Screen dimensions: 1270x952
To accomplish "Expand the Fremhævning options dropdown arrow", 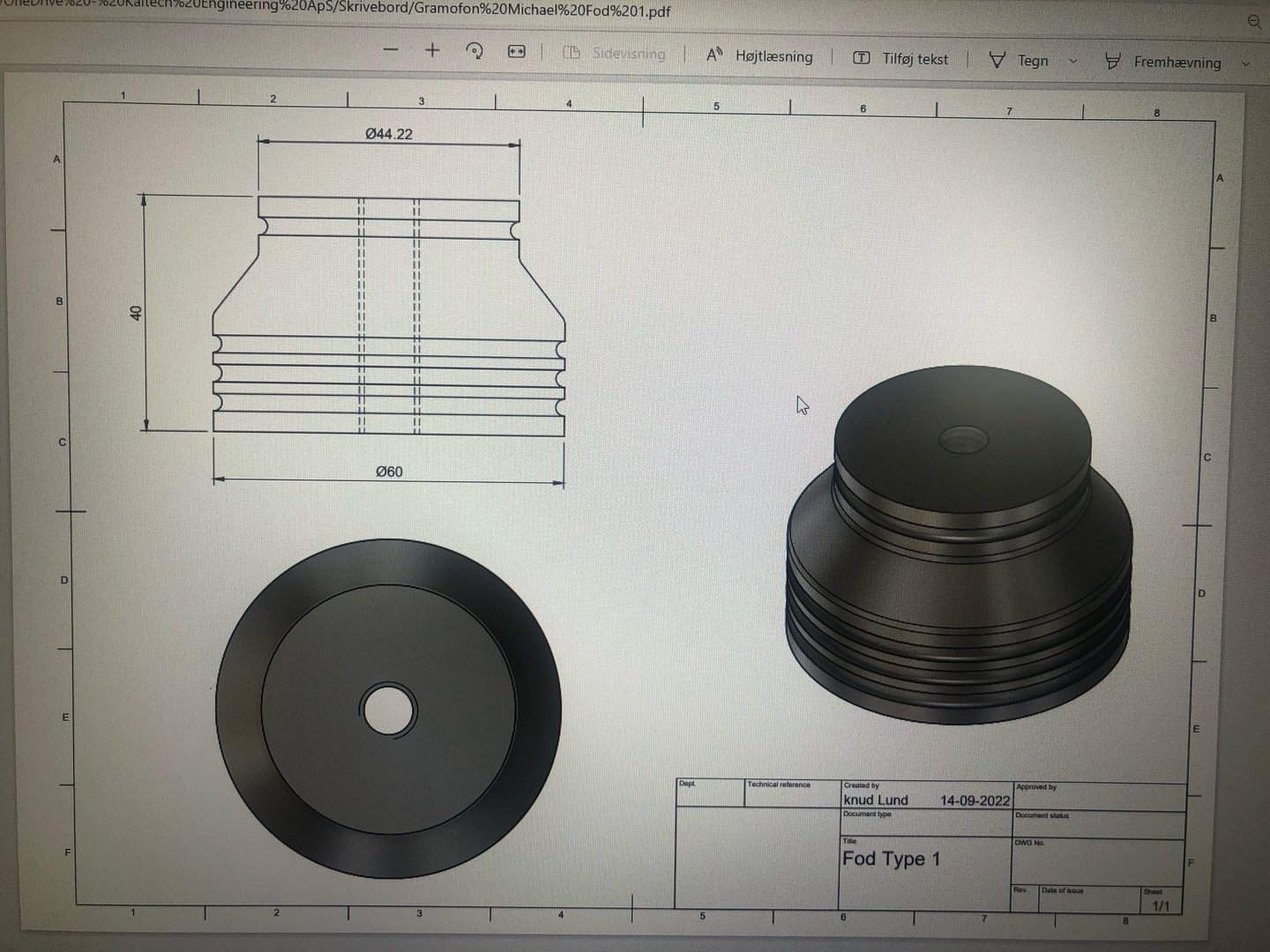I will pos(1245,63).
